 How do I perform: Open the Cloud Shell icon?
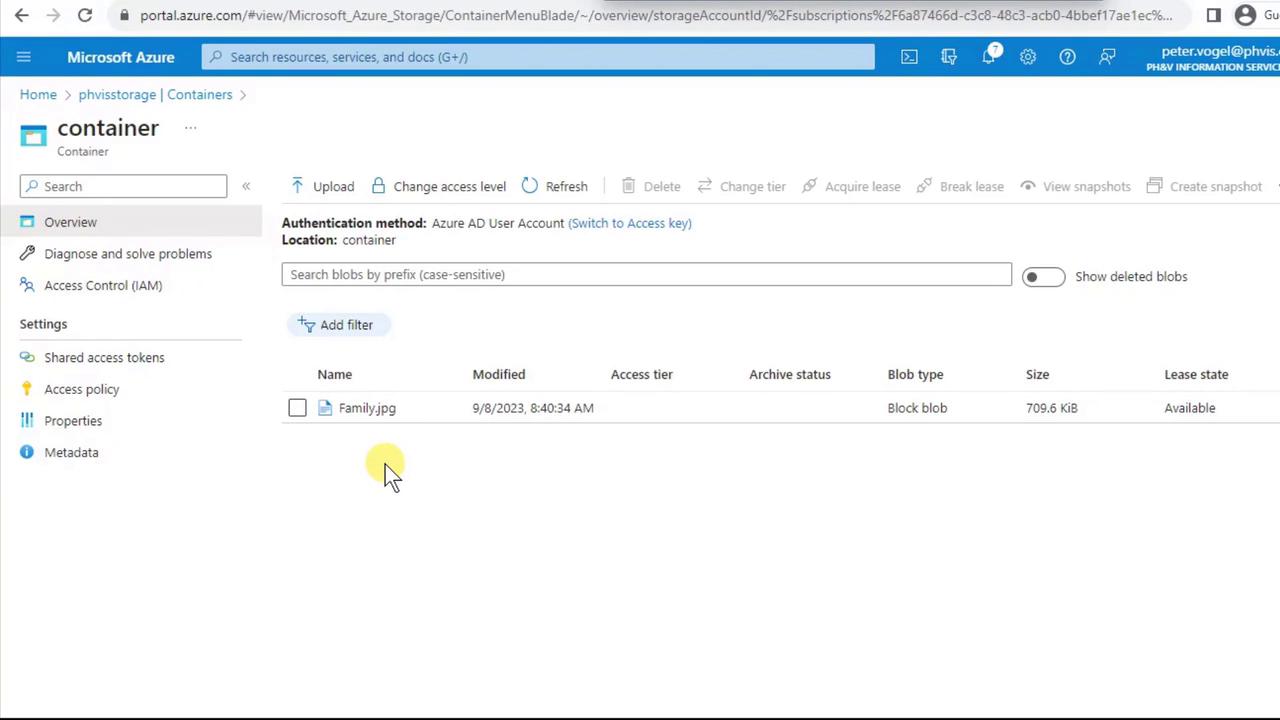[909, 57]
